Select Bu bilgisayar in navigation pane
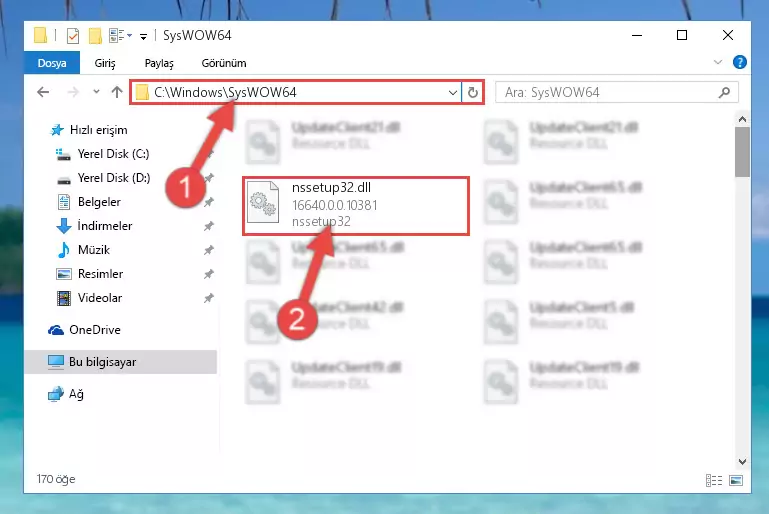This screenshot has width=769, height=514. click(x=121, y=362)
